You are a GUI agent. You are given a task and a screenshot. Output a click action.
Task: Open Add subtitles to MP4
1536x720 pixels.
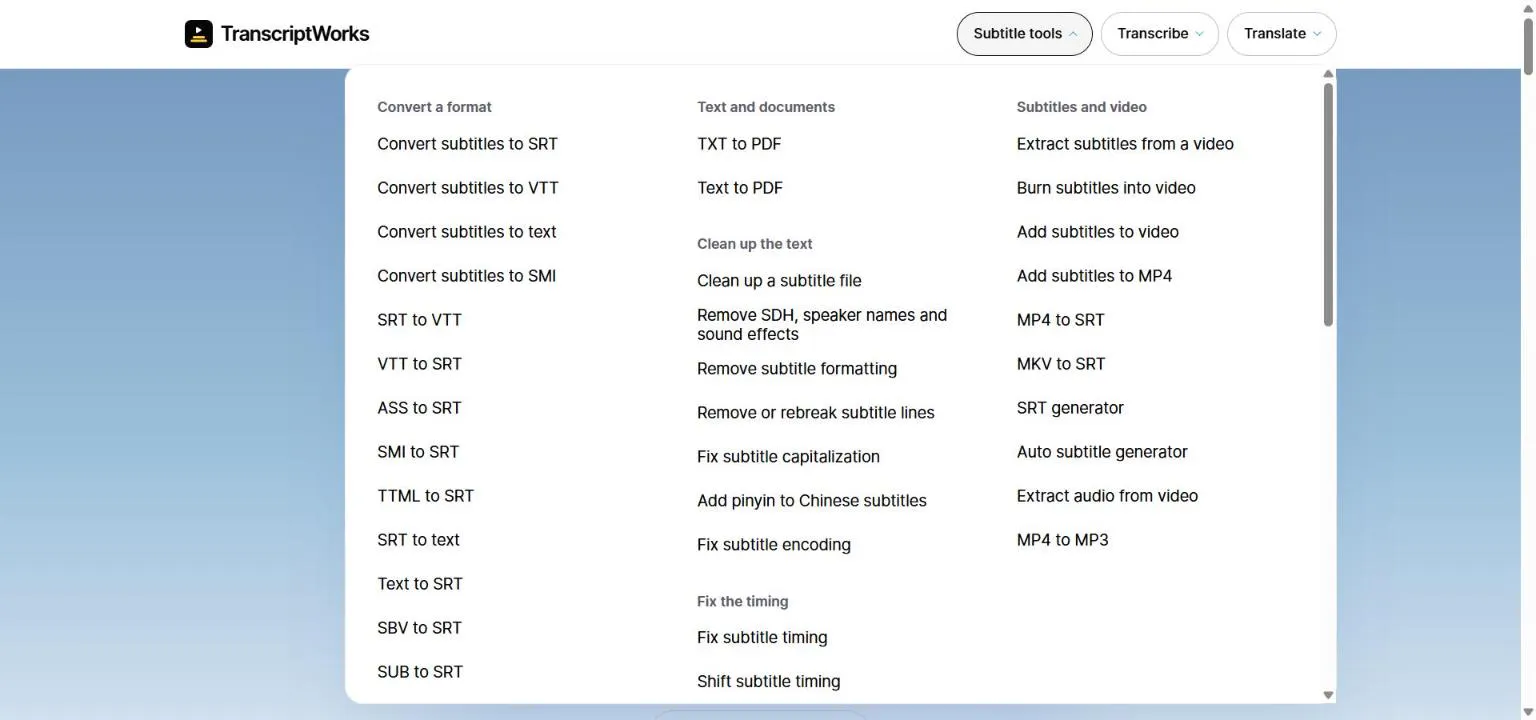(x=1095, y=276)
